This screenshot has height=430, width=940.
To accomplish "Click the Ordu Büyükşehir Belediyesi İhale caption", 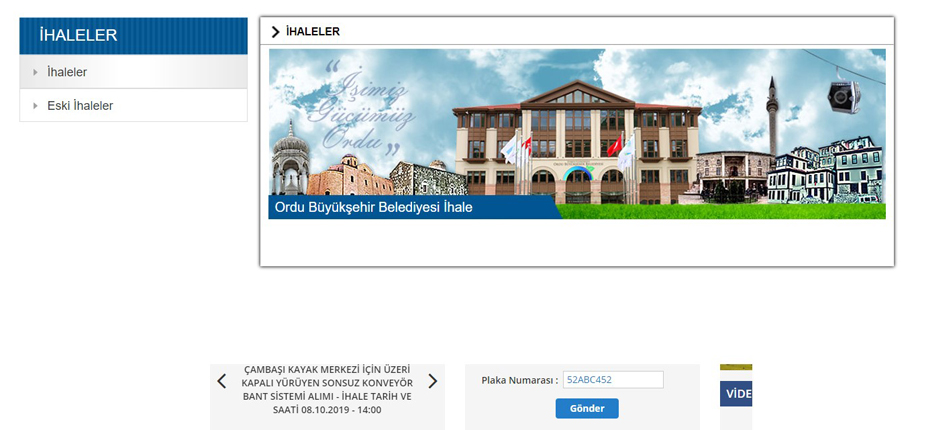I will coord(373,208).
